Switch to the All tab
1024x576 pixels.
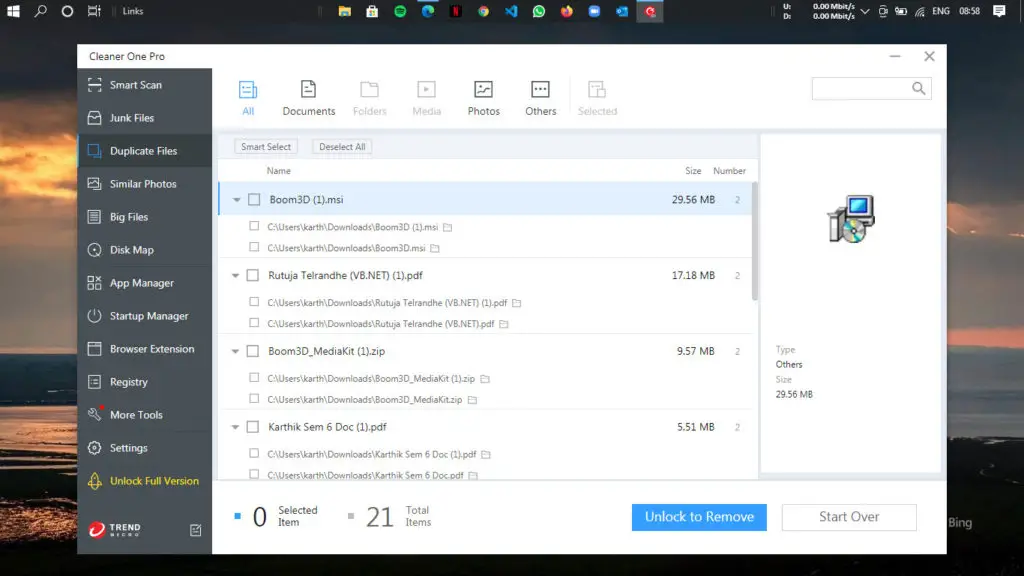[248, 98]
